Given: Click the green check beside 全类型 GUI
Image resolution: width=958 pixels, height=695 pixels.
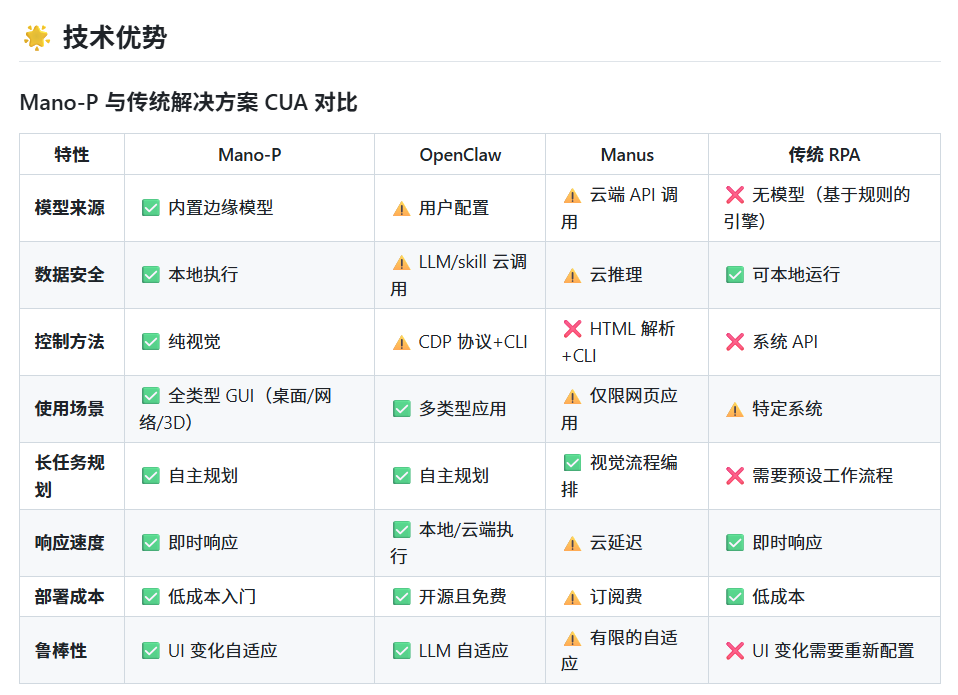Looking at the screenshot, I should pyautogui.click(x=150, y=396).
